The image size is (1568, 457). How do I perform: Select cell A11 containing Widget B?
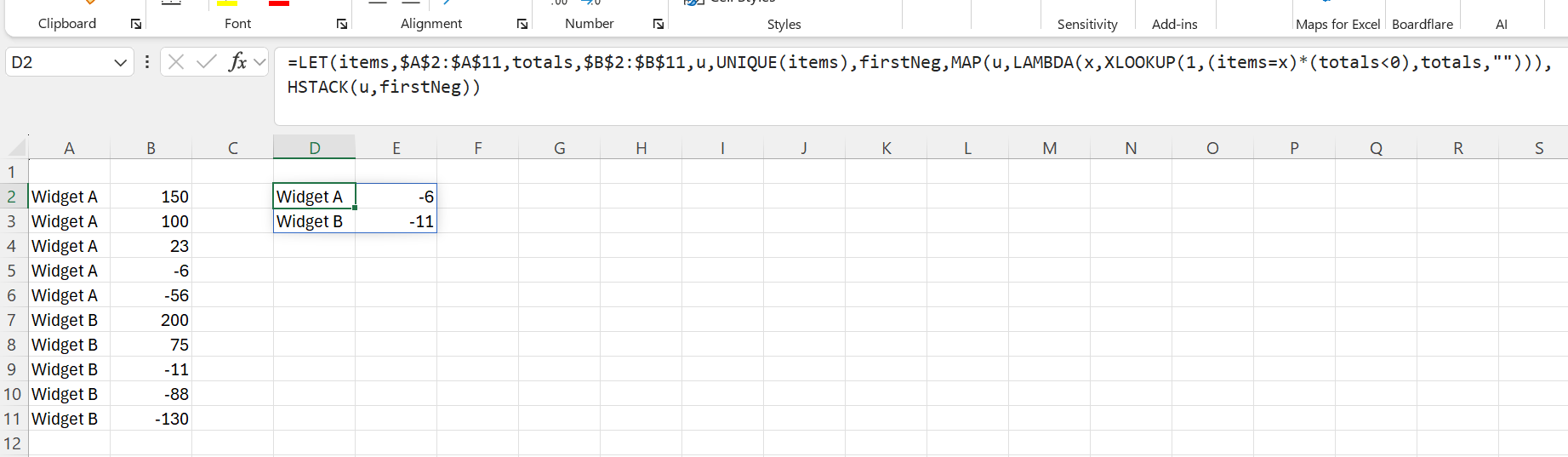(70, 419)
